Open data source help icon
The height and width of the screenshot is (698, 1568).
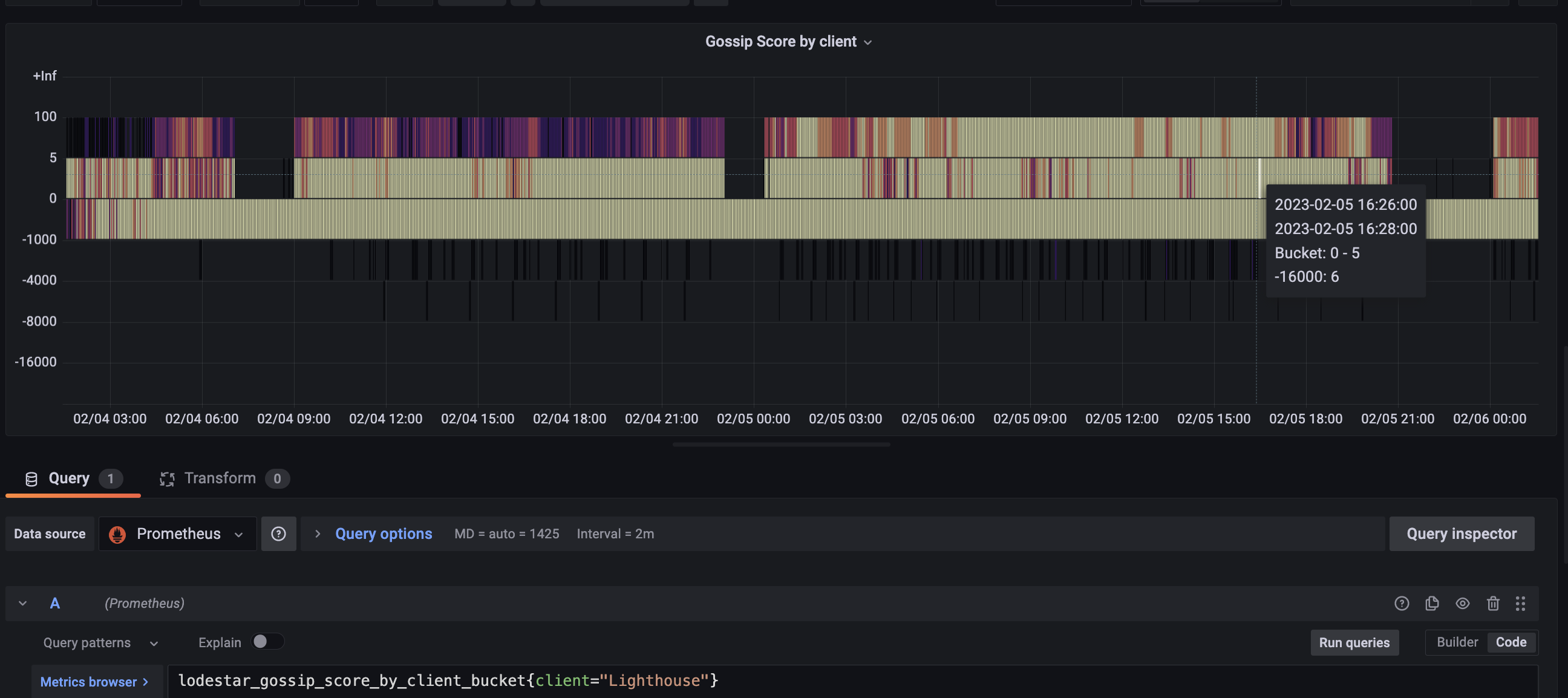pyautogui.click(x=278, y=533)
